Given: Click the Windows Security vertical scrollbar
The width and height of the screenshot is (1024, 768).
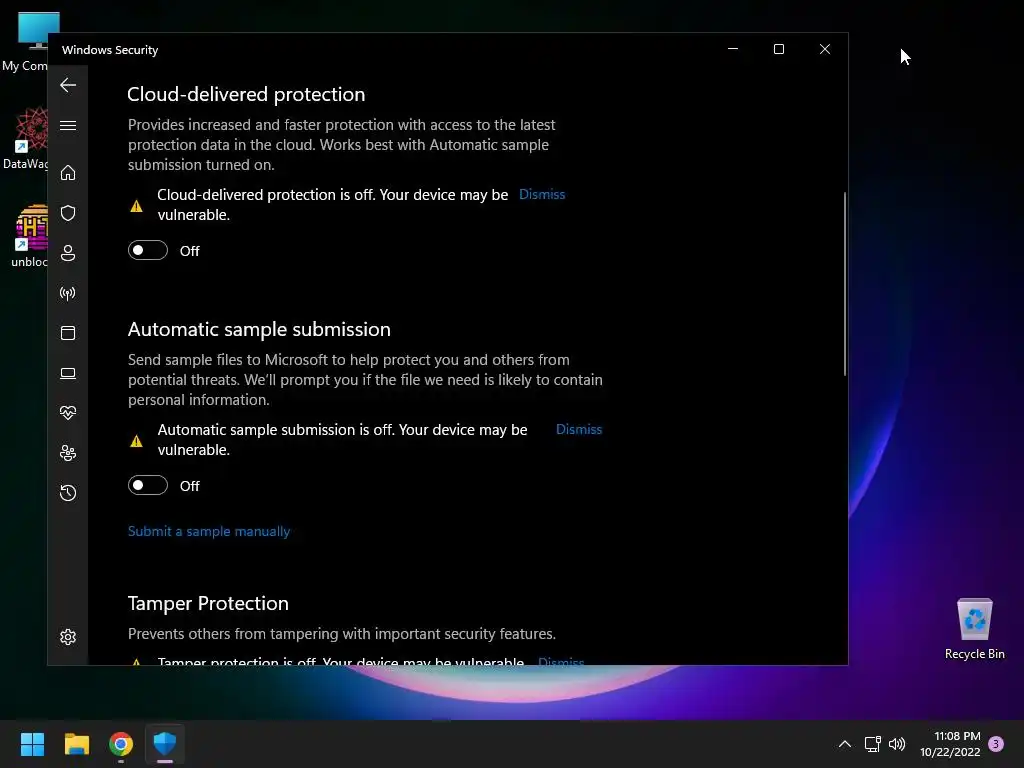Looking at the screenshot, I should tap(844, 284).
